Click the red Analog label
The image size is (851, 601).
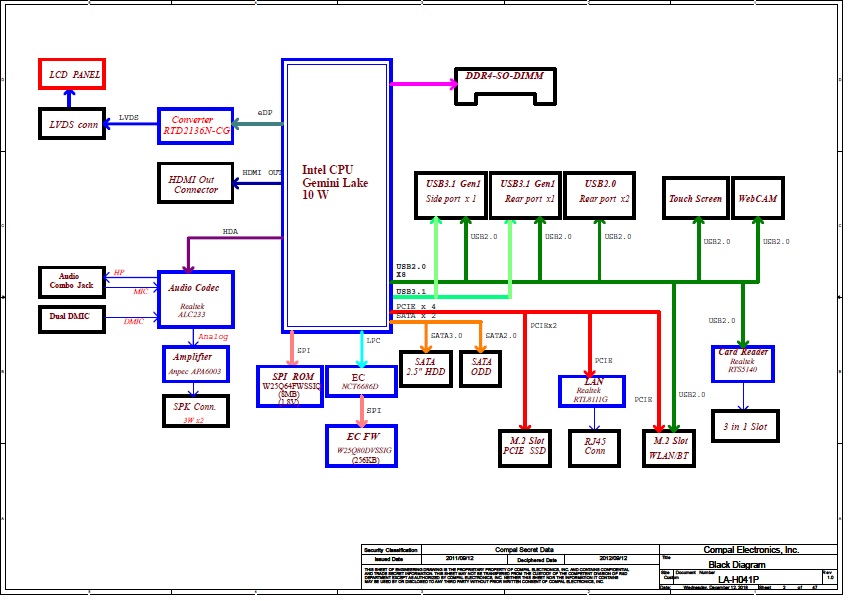point(213,337)
